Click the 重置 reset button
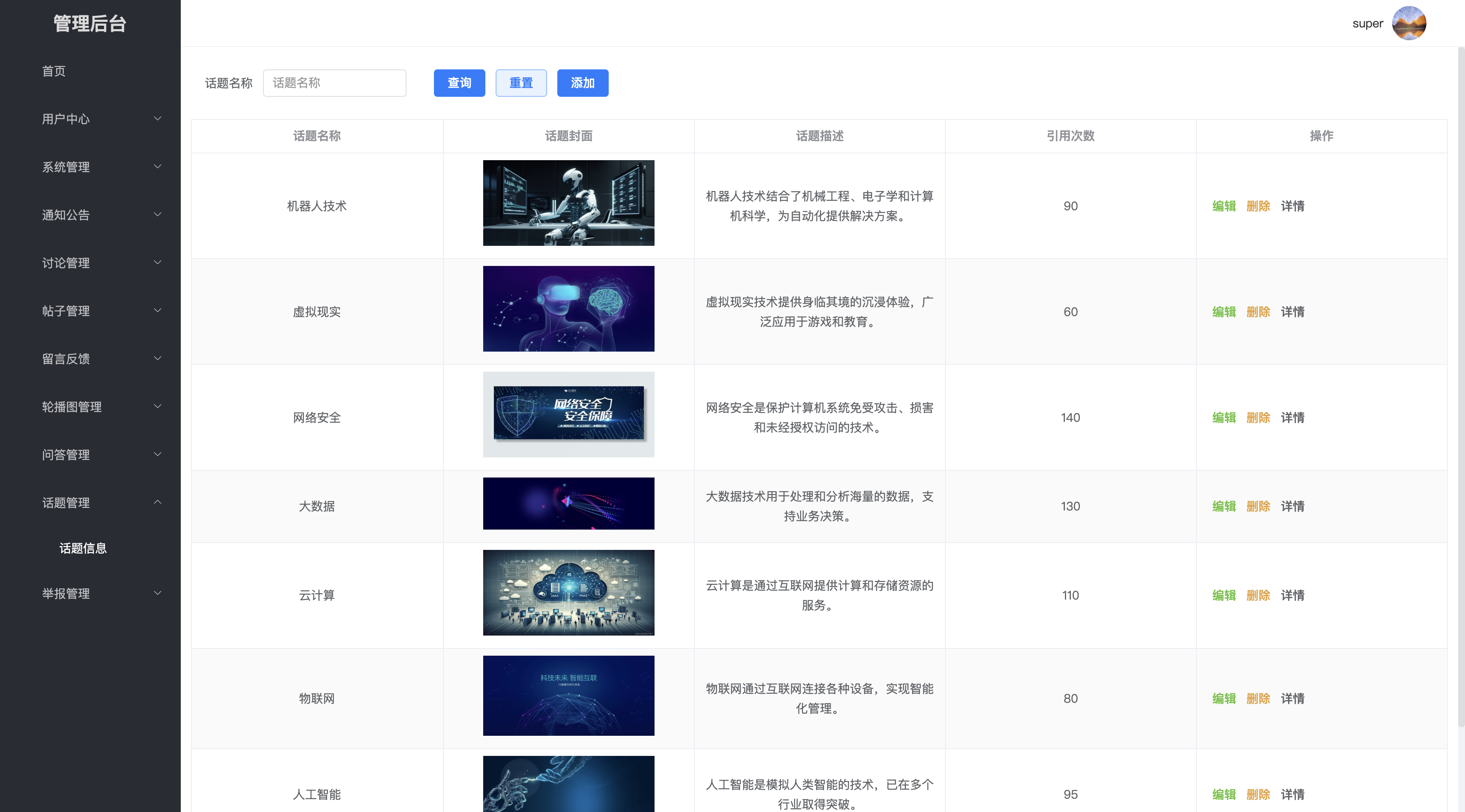This screenshot has width=1465, height=812. [x=520, y=83]
